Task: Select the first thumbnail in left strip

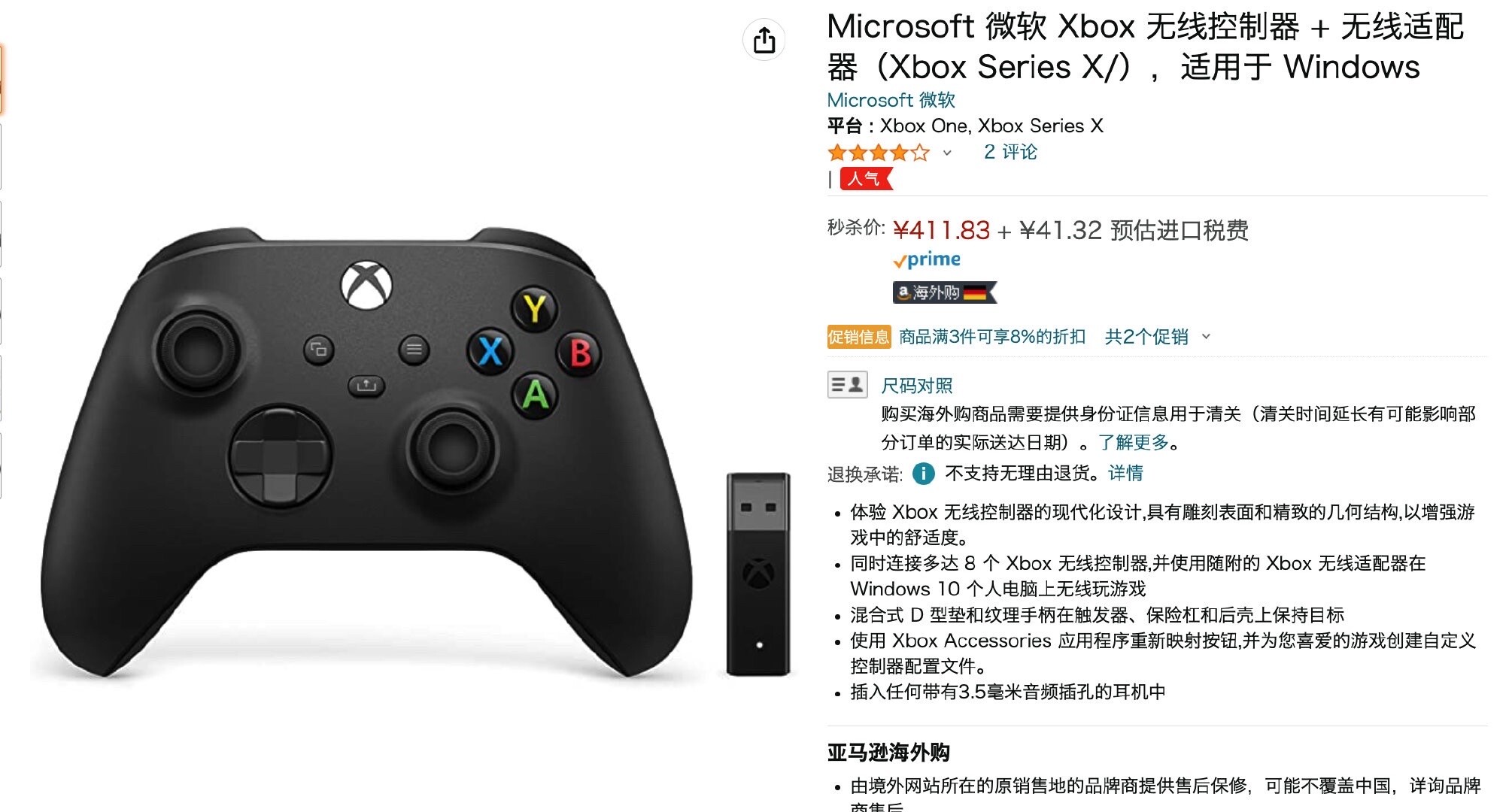Action: click(x=2, y=79)
